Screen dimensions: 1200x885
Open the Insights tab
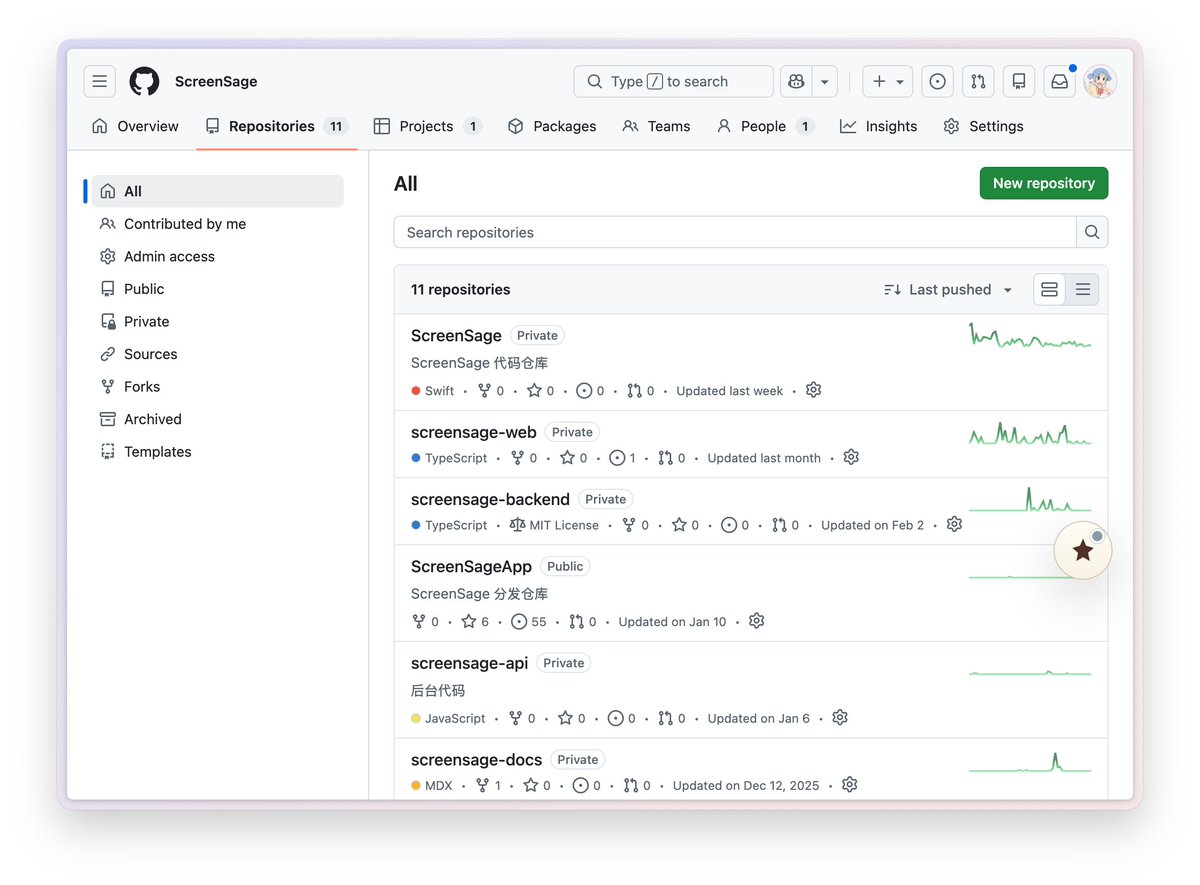tap(879, 126)
